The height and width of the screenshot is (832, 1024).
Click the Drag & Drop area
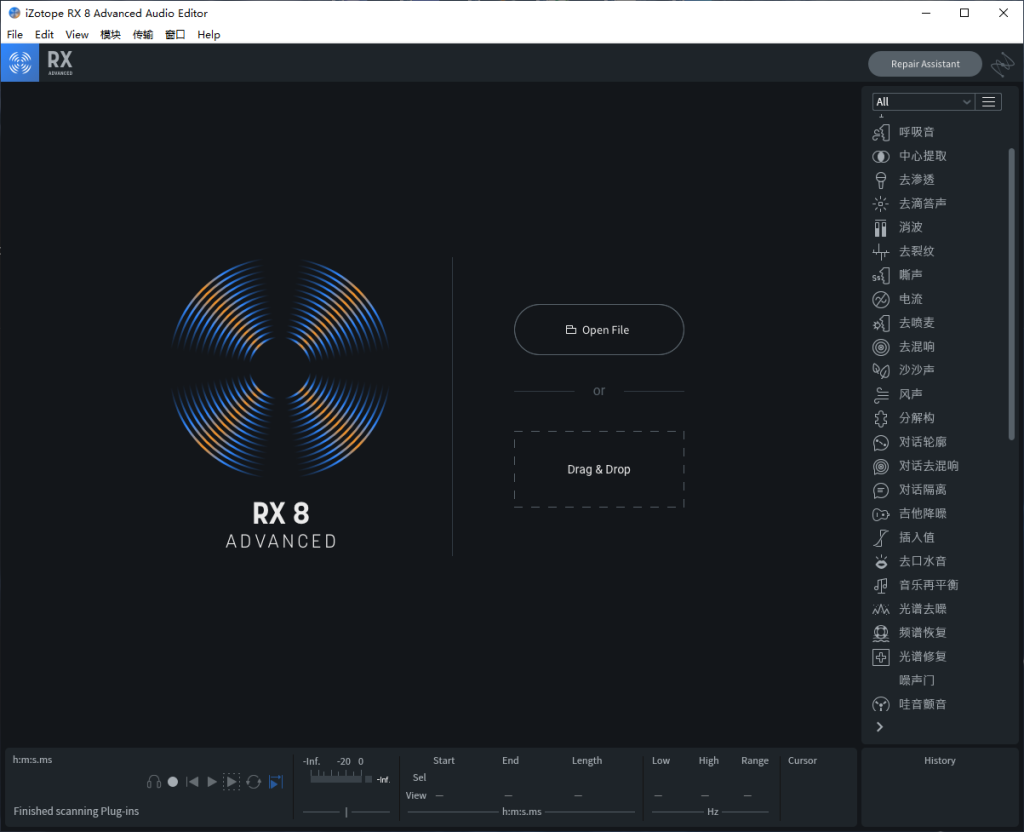coord(599,470)
